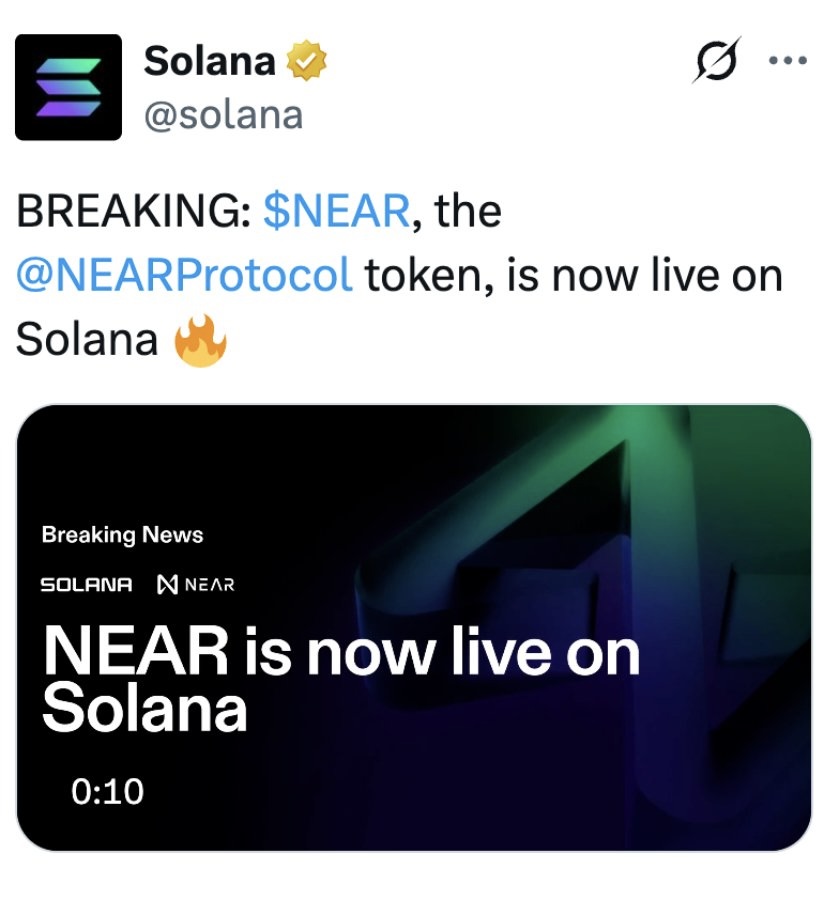The width and height of the screenshot is (830, 900).
Task: Click the "token, is now live on" text
Action: click(573, 276)
